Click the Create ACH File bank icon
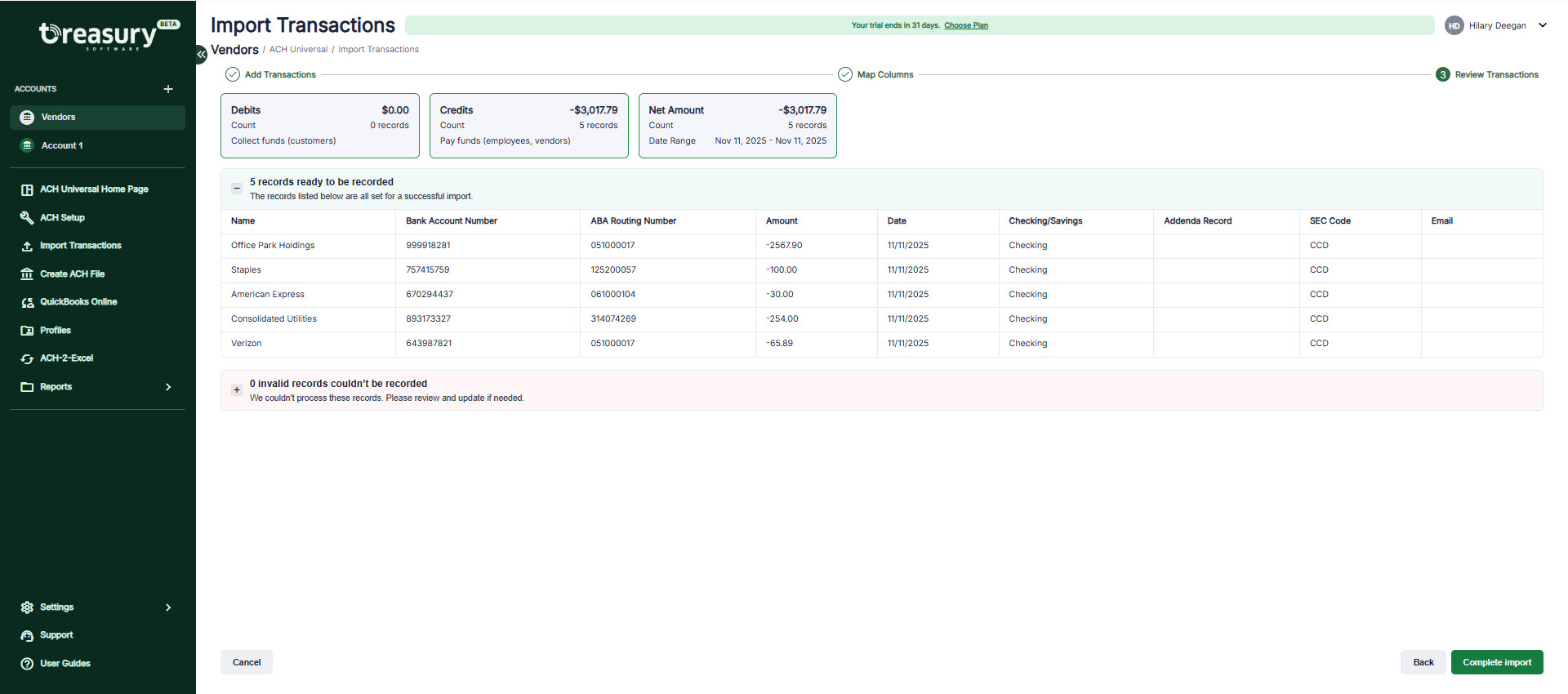The width and height of the screenshot is (1568, 694). click(x=27, y=274)
